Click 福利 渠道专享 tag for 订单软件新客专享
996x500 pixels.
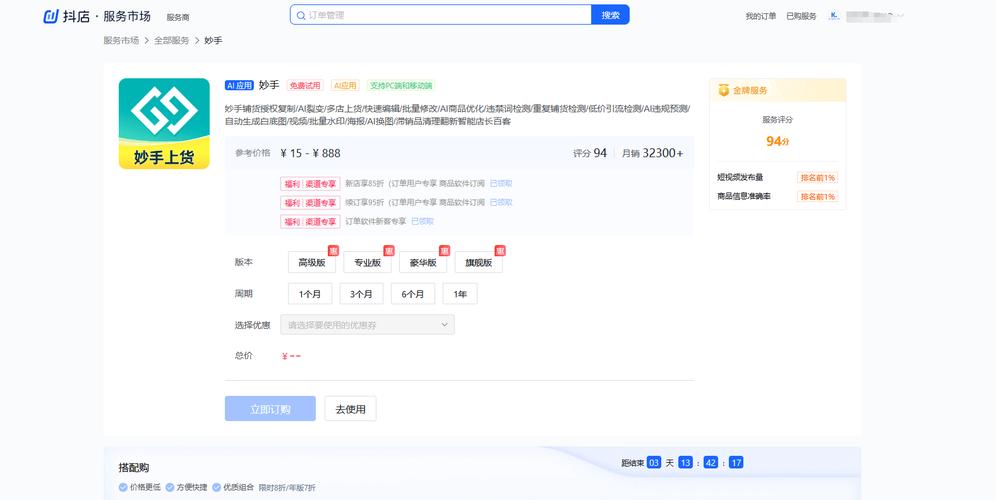click(311, 222)
